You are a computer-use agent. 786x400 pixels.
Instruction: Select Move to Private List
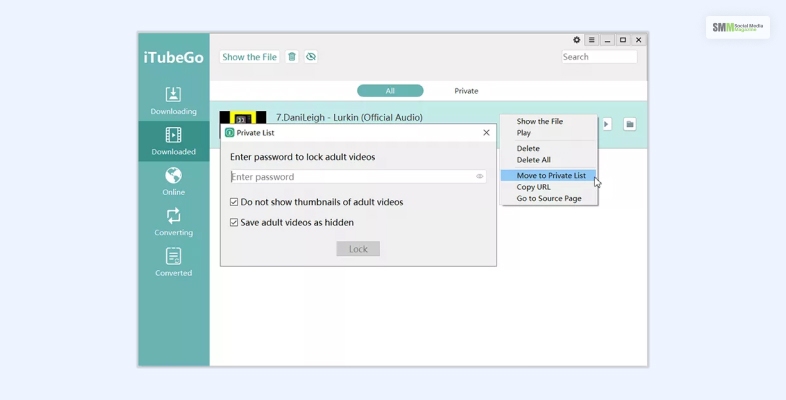point(549,175)
